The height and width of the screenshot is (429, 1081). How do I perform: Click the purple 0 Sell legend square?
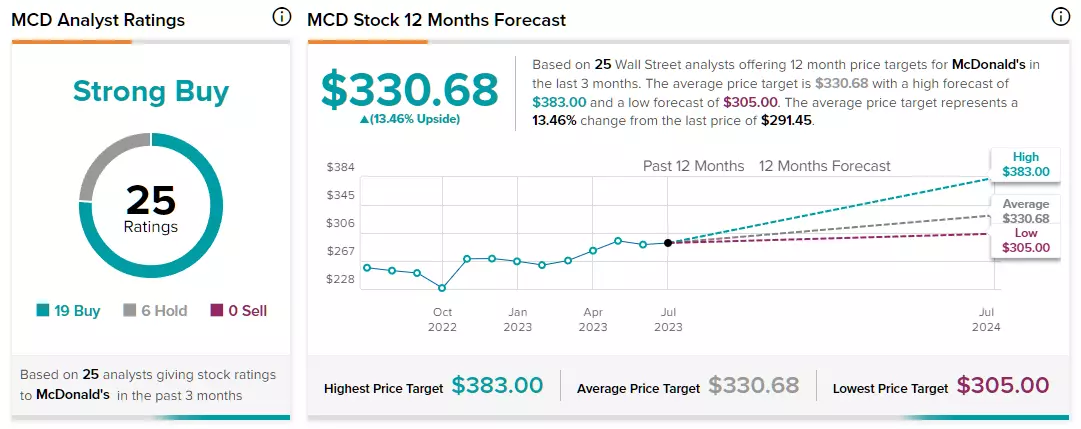(216, 311)
